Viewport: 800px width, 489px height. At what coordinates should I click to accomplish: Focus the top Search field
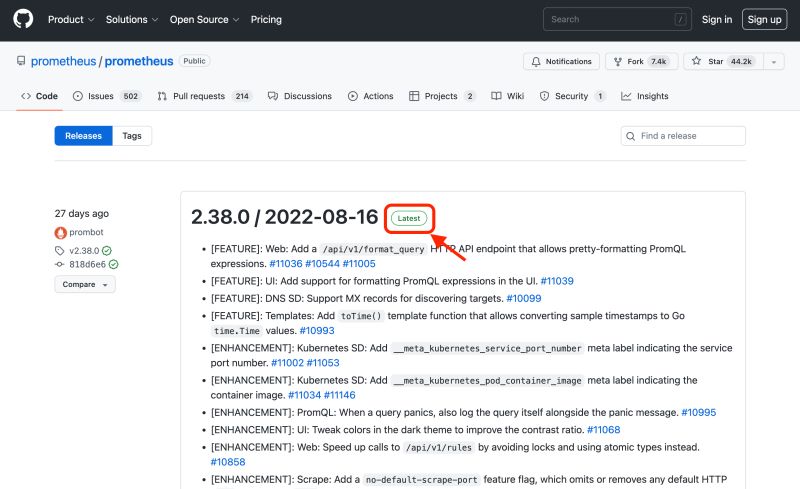617,19
